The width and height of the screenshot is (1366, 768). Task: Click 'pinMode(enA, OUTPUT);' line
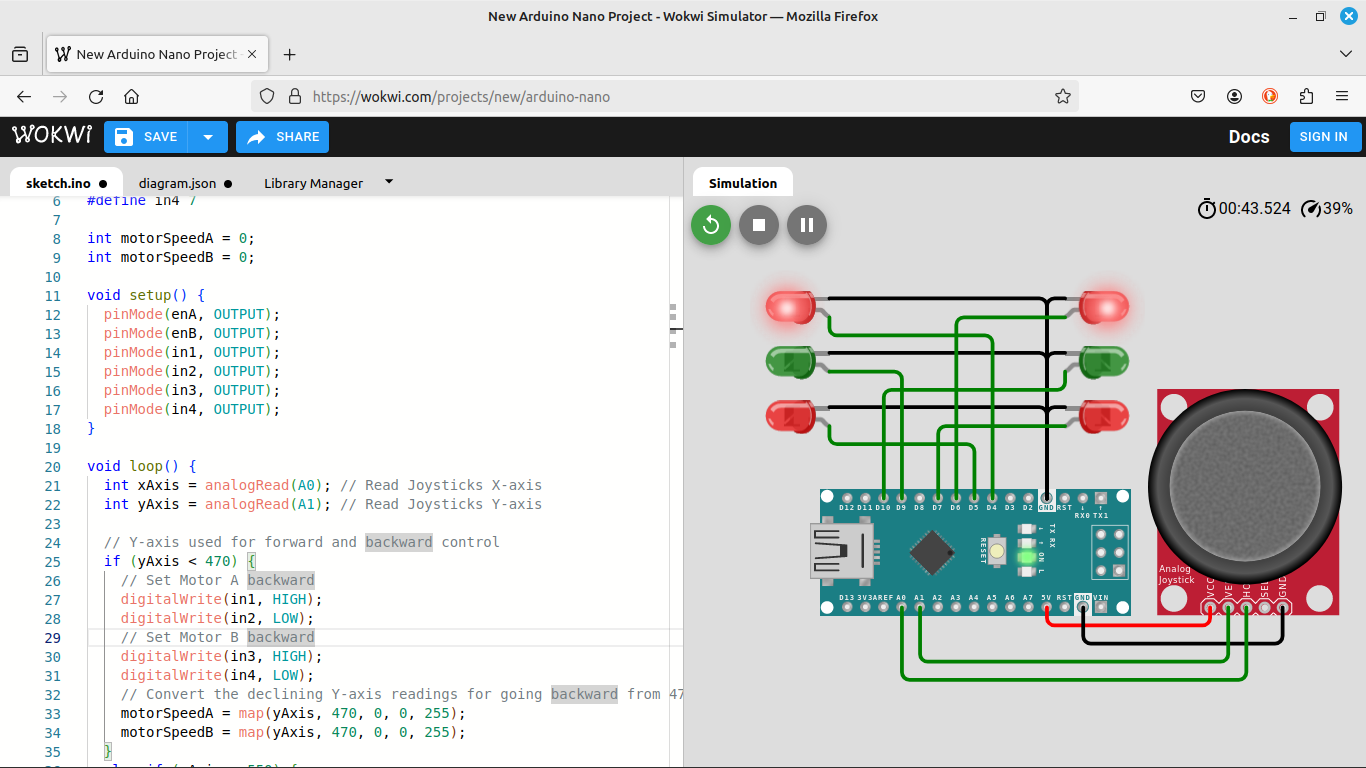(x=192, y=314)
